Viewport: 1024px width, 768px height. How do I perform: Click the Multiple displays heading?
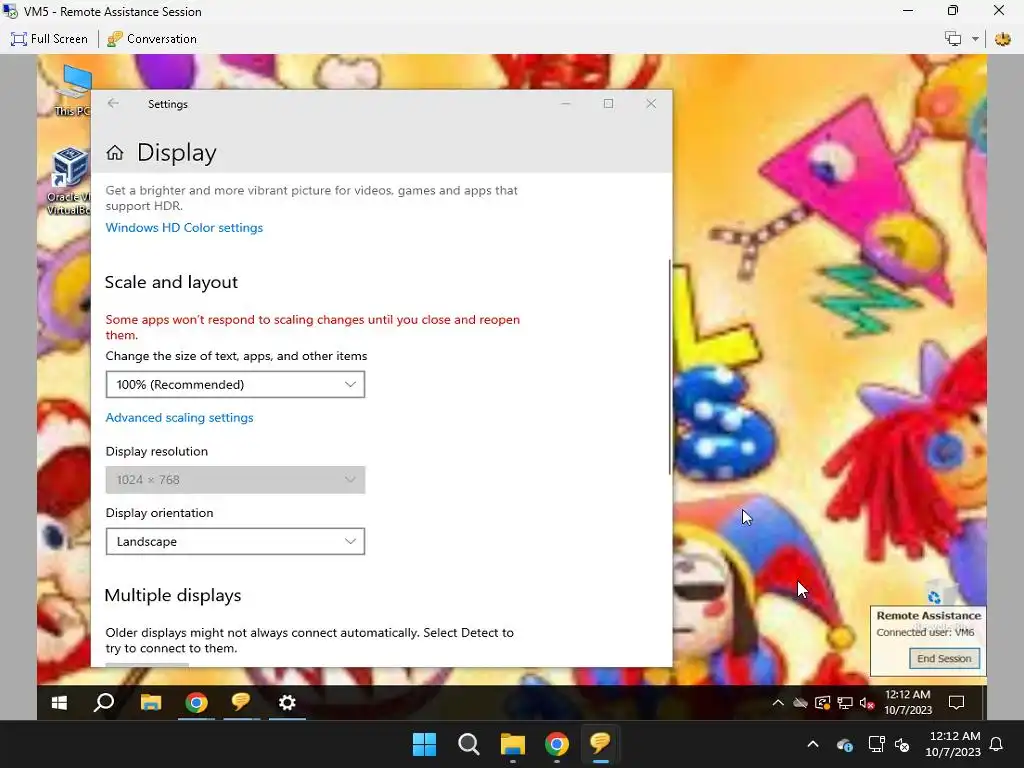[173, 595]
